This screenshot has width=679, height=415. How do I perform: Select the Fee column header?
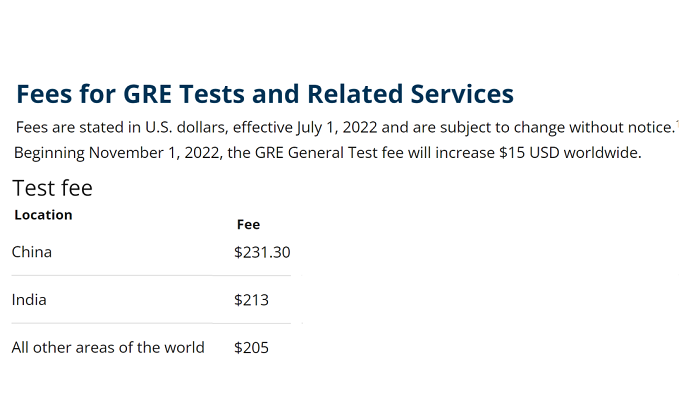point(249,224)
